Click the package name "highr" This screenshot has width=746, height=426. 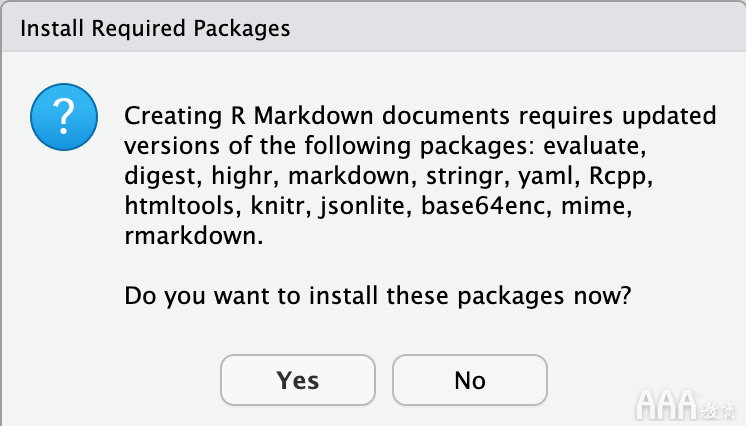[242, 176]
